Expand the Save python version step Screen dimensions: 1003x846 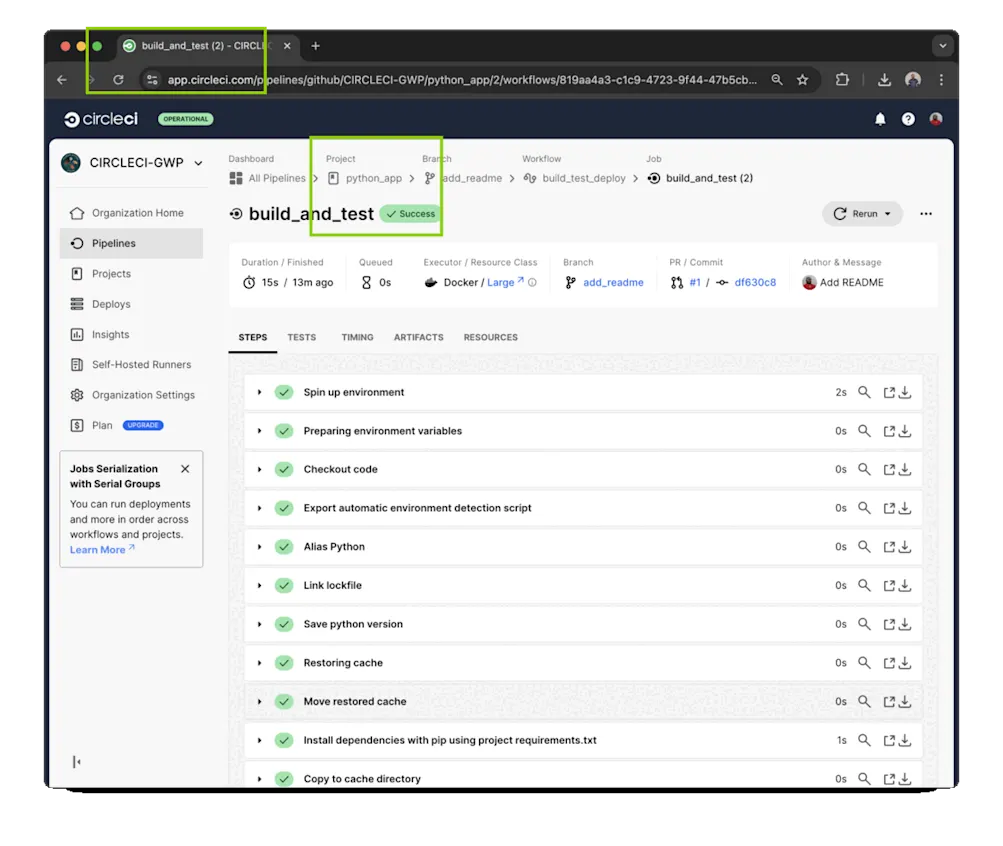(259, 624)
